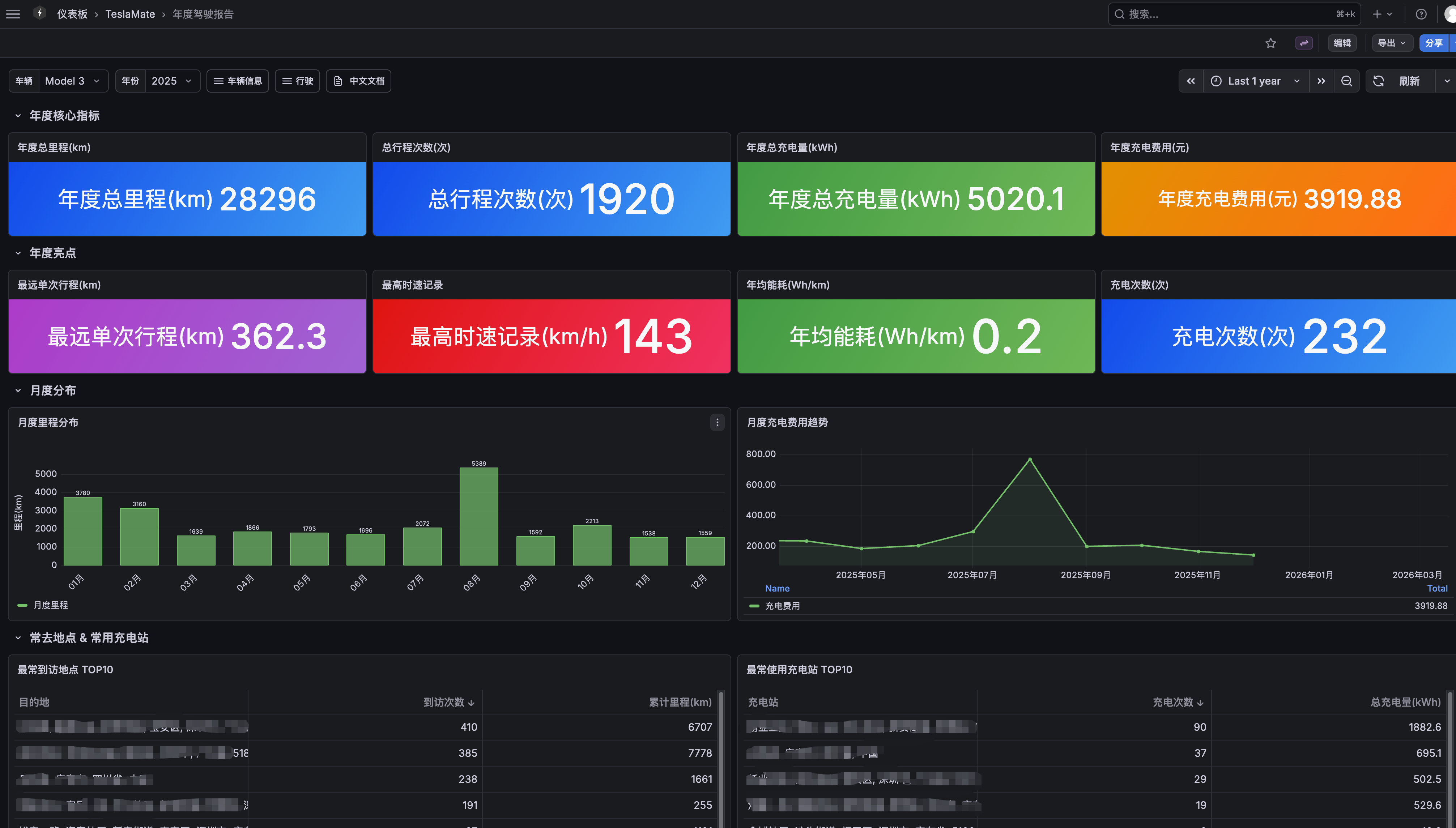Image resolution: width=1456 pixels, height=828 pixels.
Task: Zoom out the time range
Action: tap(1346, 81)
